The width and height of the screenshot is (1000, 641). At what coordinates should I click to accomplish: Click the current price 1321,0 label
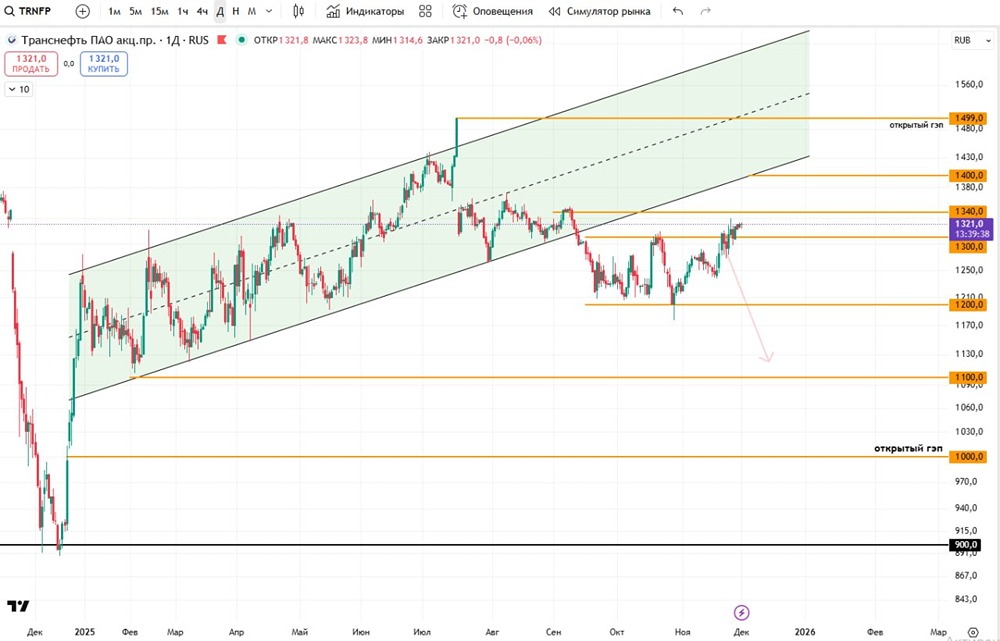(971, 229)
